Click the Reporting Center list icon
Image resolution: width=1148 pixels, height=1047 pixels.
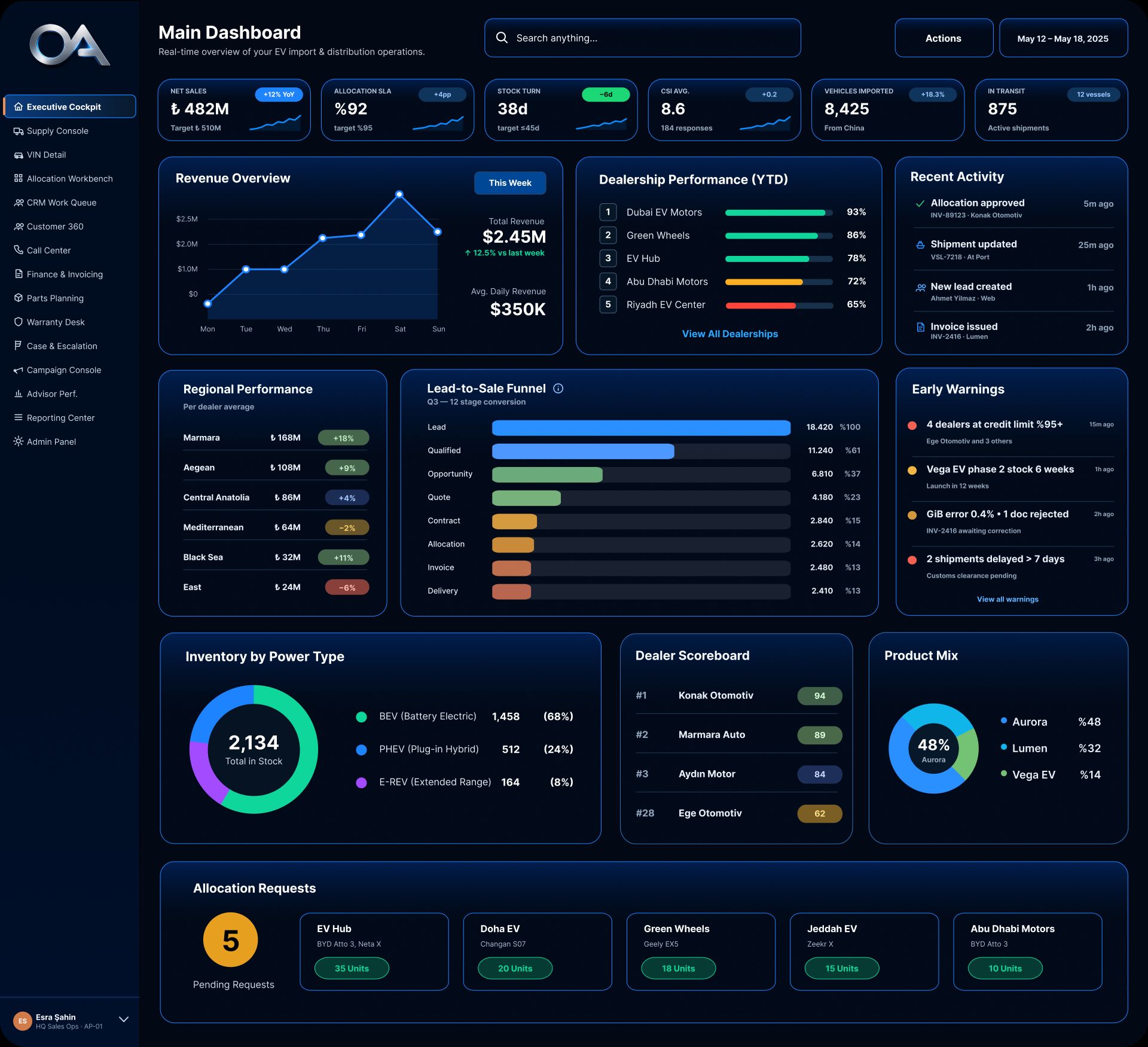tap(19, 417)
